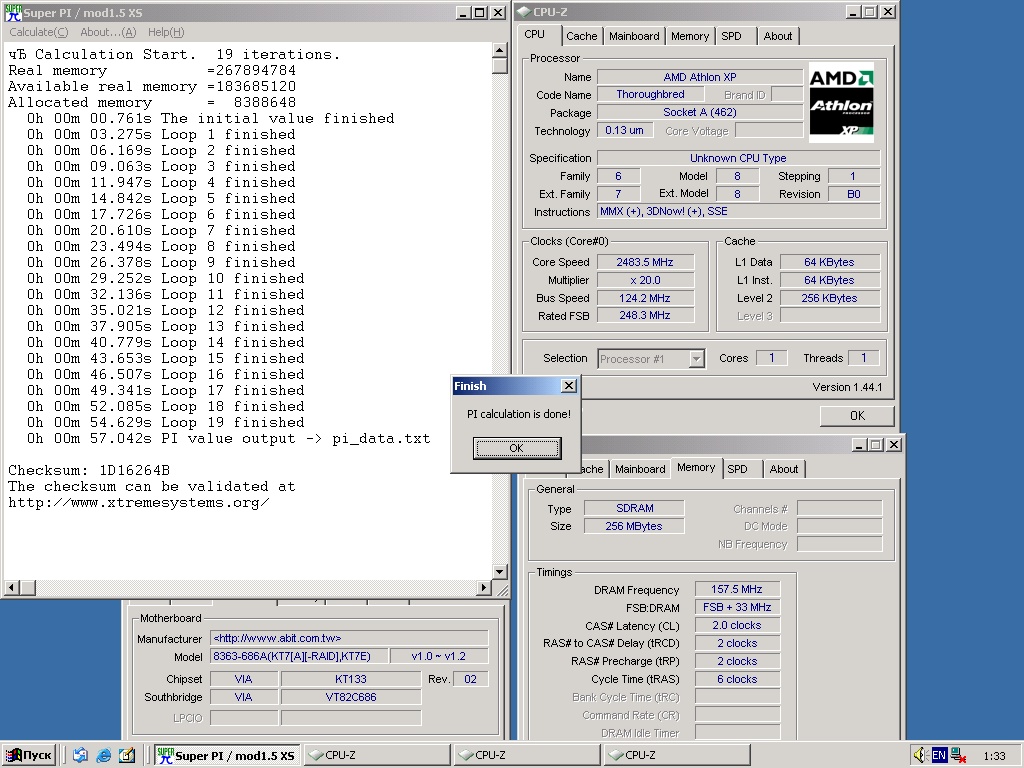This screenshot has width=1024, height=768.
Task: Click the second CPU-Z taskbar button
Action: tap(528, 756)
